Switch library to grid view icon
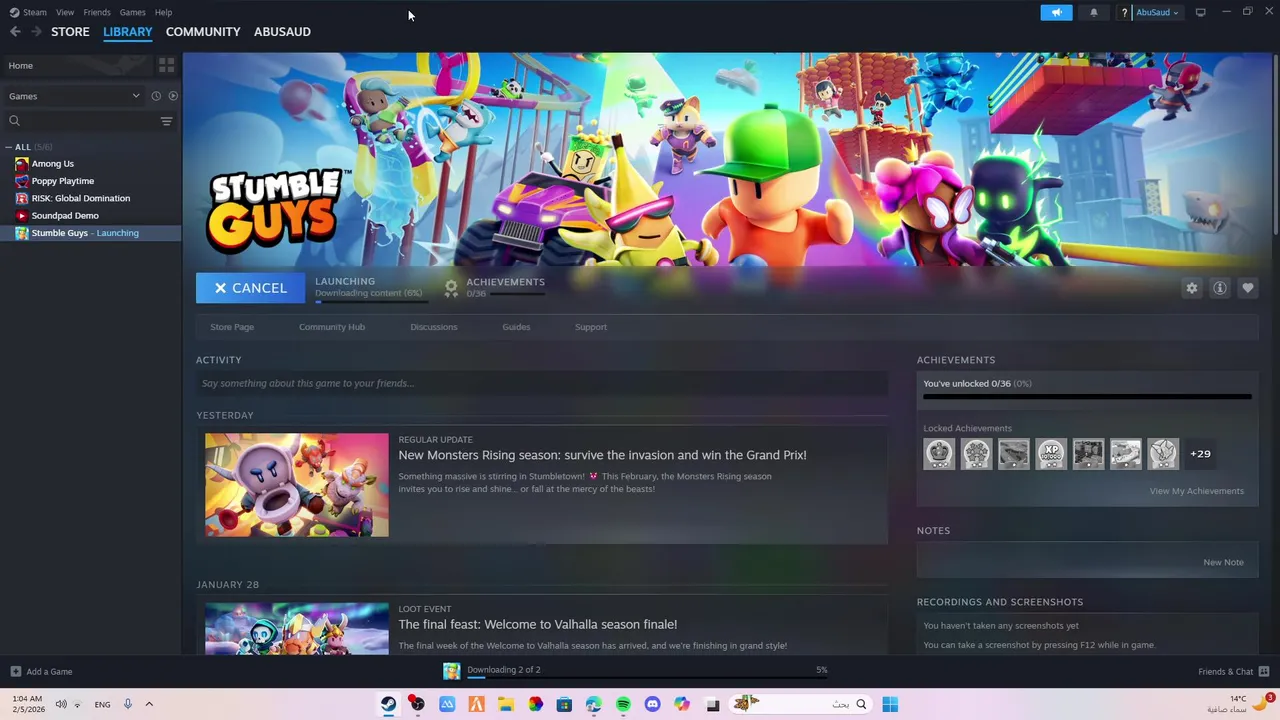Viewport: 1280px width, 720px height. point(166,65)
